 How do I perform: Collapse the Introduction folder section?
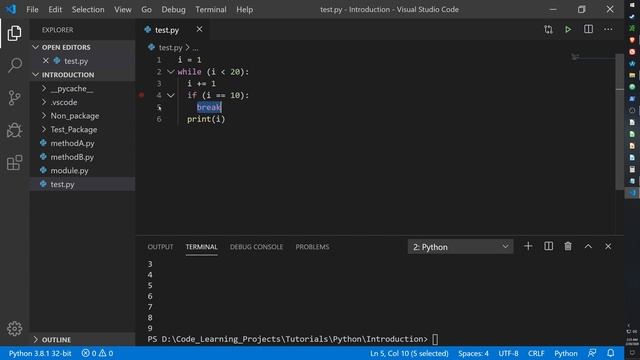pyautogui.click(x=82, y=75)
